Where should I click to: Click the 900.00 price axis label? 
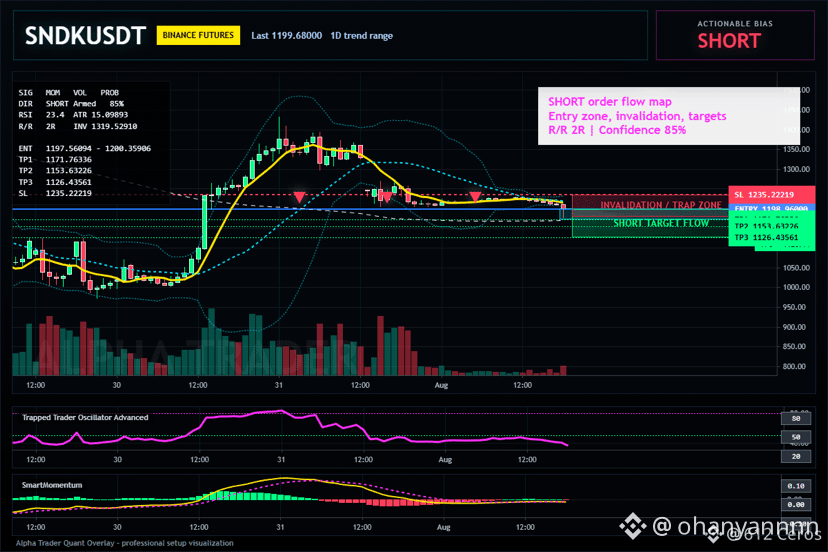[796, 327]
